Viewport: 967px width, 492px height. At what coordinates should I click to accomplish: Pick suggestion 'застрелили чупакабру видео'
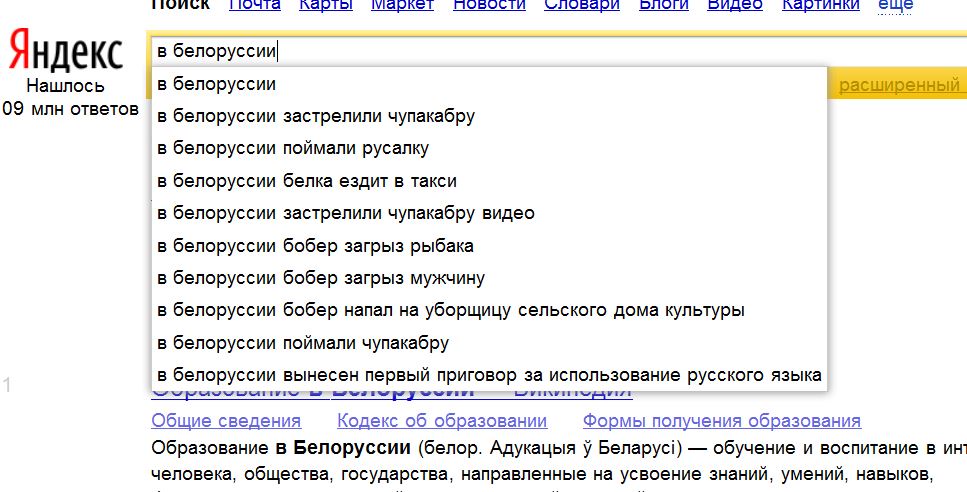tap(489, 213)
